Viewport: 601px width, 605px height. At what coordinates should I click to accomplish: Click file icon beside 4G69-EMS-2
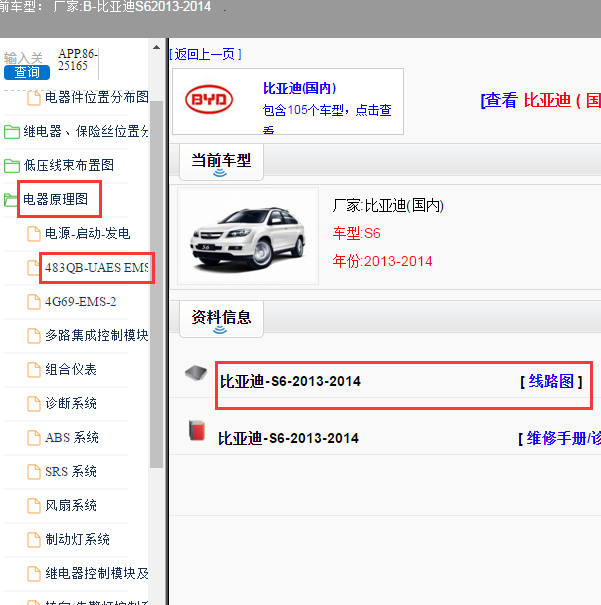[34, 302]
